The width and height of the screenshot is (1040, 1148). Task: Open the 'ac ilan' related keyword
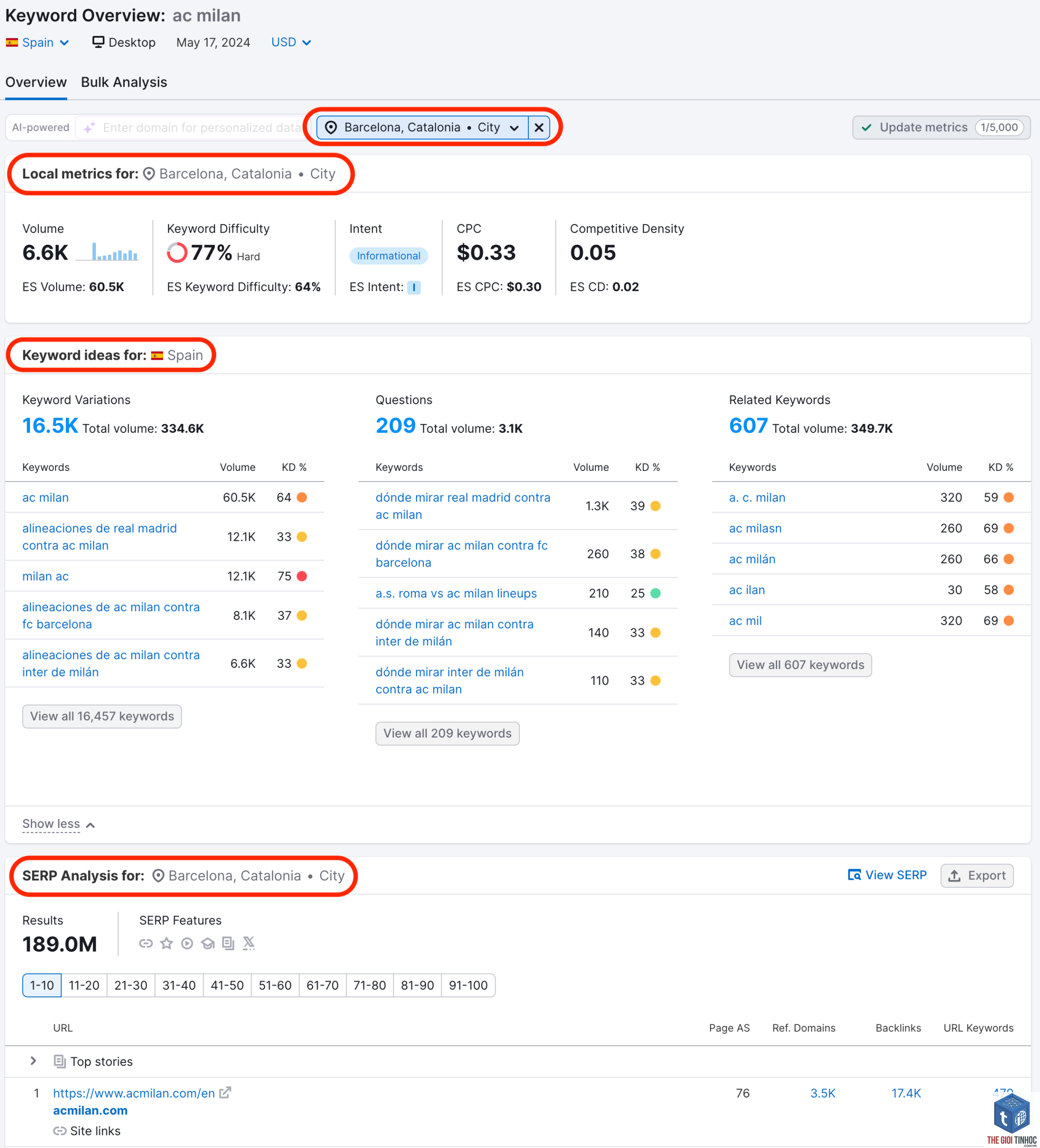tap(747, 590)
